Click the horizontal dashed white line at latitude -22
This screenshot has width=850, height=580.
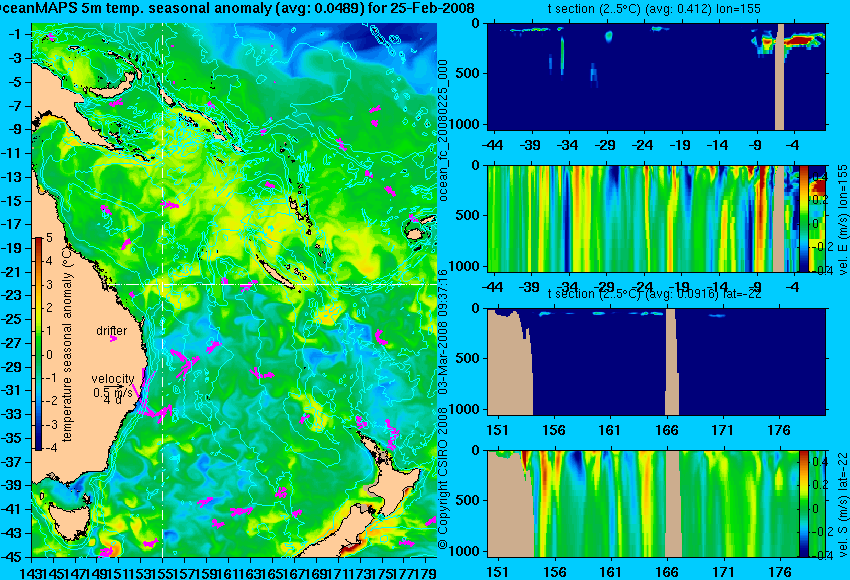tap(273, 284)
